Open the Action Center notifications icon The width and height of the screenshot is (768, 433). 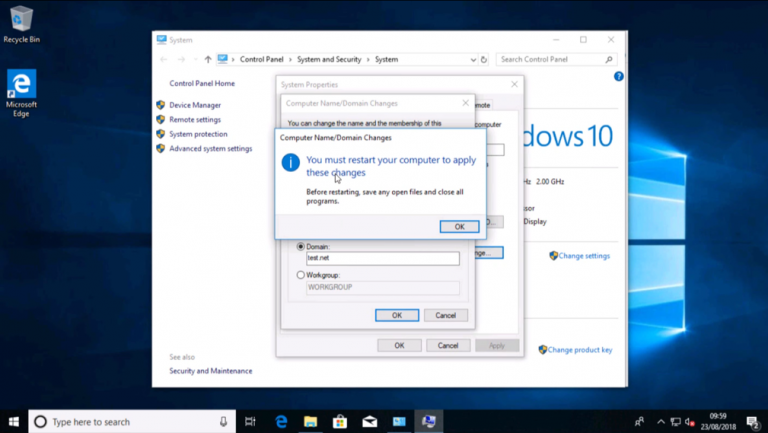click(x=753, y=422)
